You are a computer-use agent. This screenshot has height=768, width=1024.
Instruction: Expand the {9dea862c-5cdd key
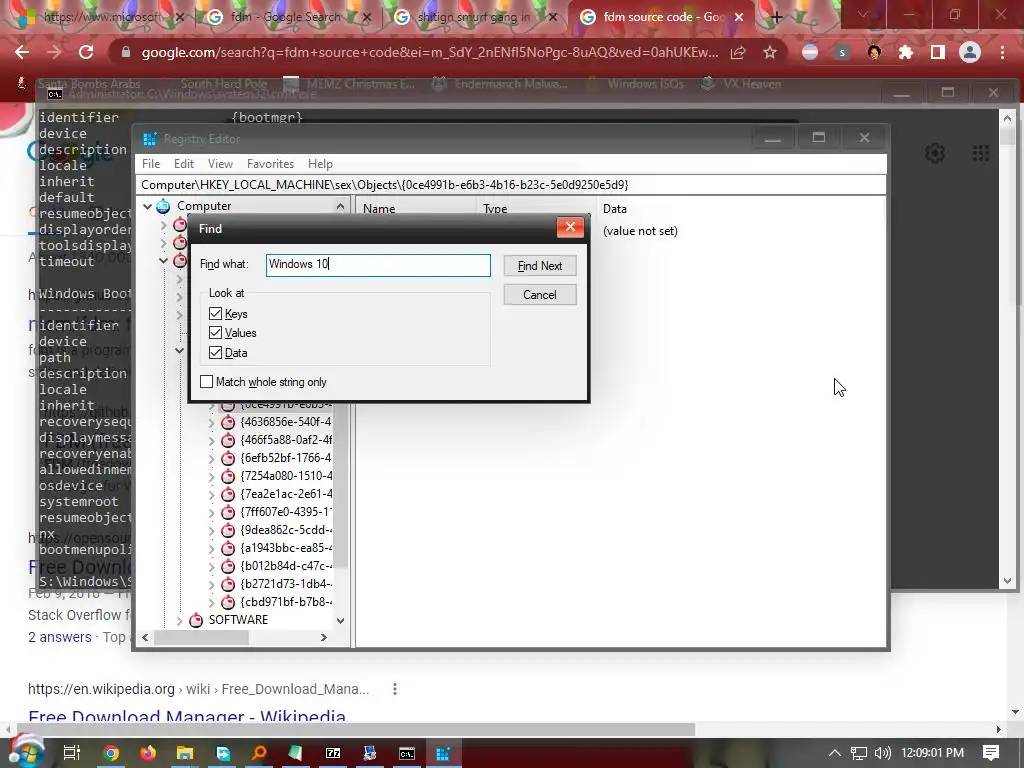coord(211,531)
